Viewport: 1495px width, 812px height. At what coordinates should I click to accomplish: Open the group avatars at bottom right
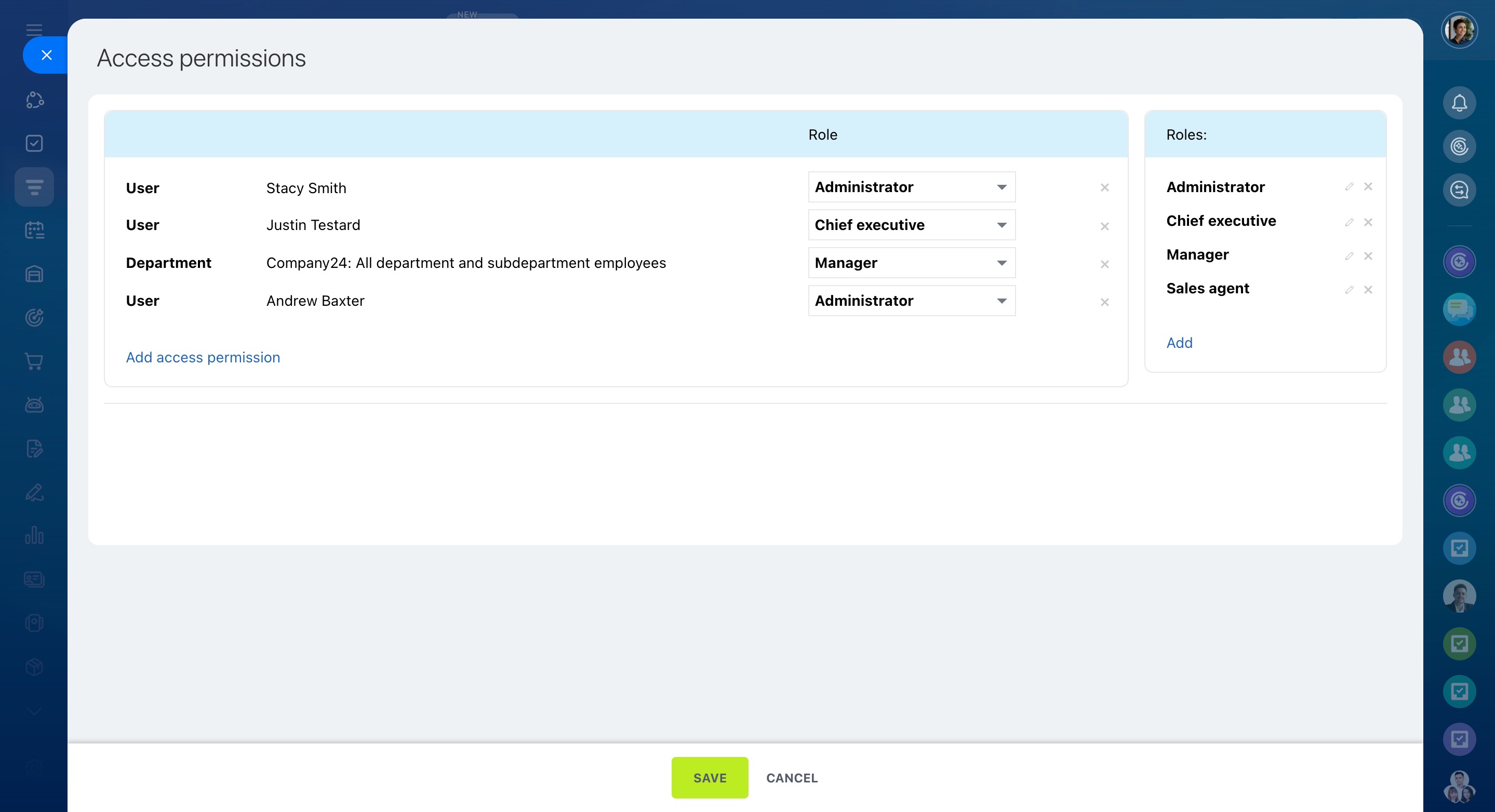(x=1459, y=787)
